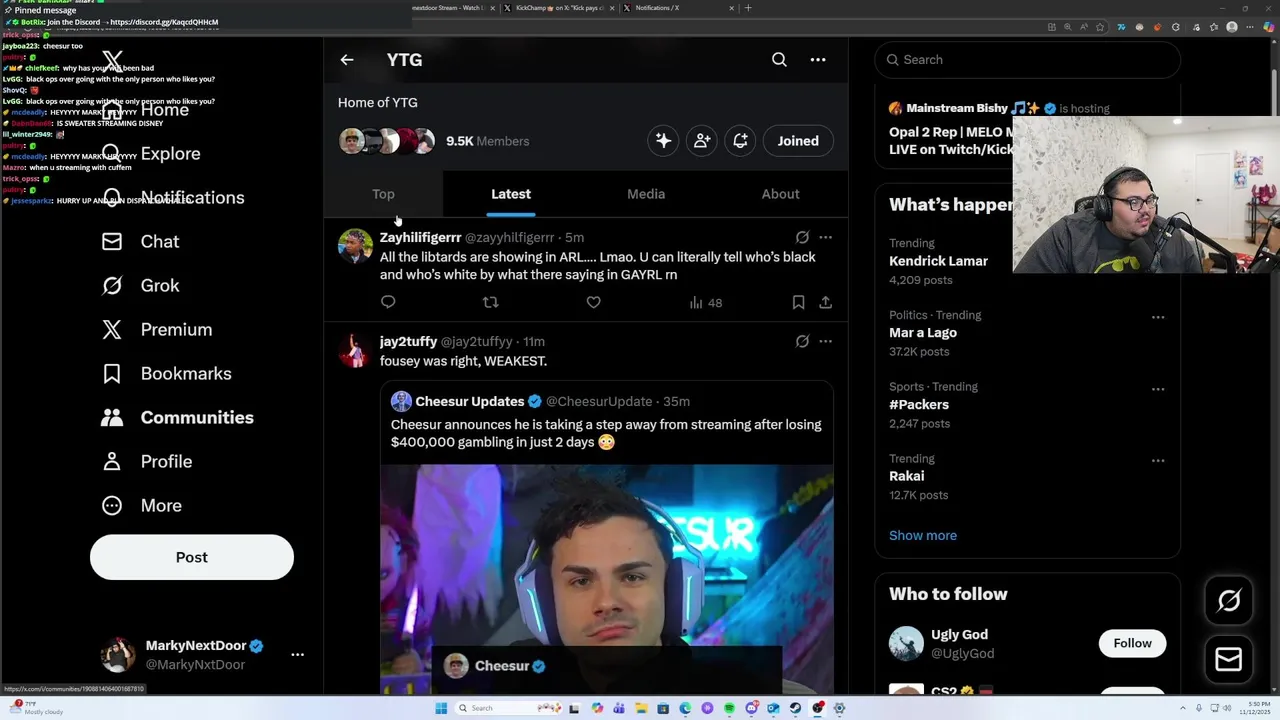Screen dimensions: 1280x720
Task: Bookmark Zayhilfigerrr's post
Action: [798, 302]
